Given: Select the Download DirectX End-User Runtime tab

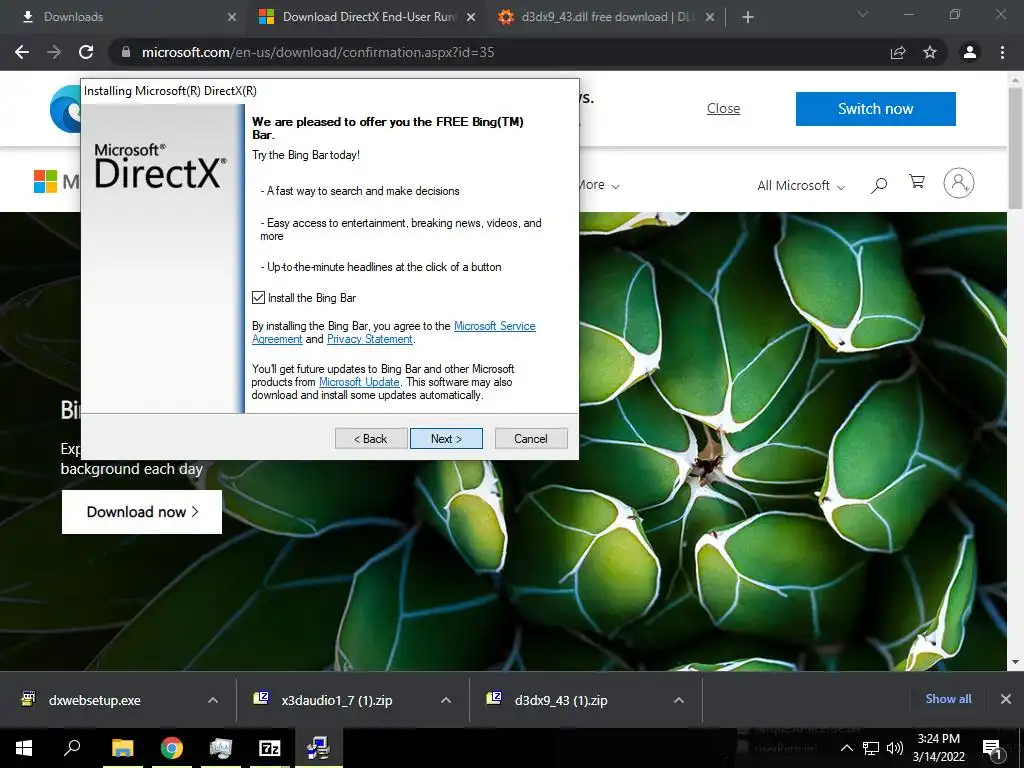Looking at the screenshot, I should [369, 17].
